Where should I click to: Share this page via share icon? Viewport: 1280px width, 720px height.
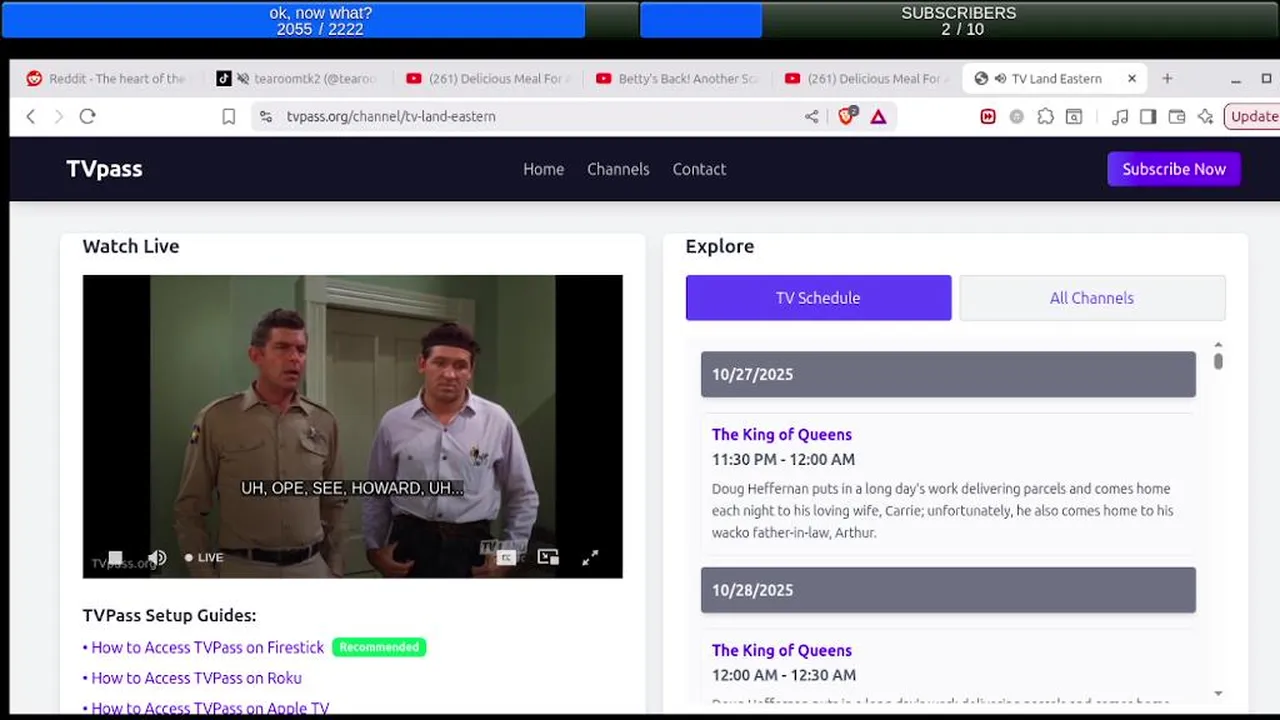click(x=811, y=117)
